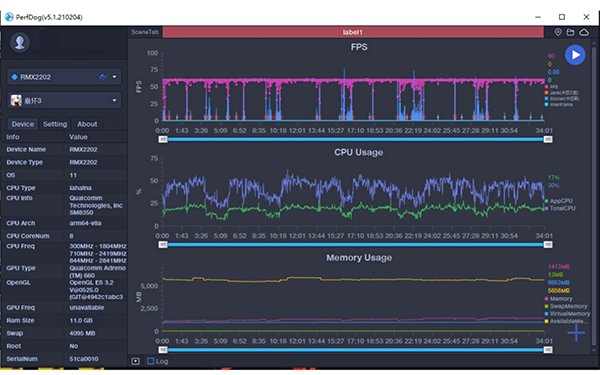The height and width of the screenshot is (375, 600).
Task: Toggle Stutter series in FPS legend
Action: 561,98
